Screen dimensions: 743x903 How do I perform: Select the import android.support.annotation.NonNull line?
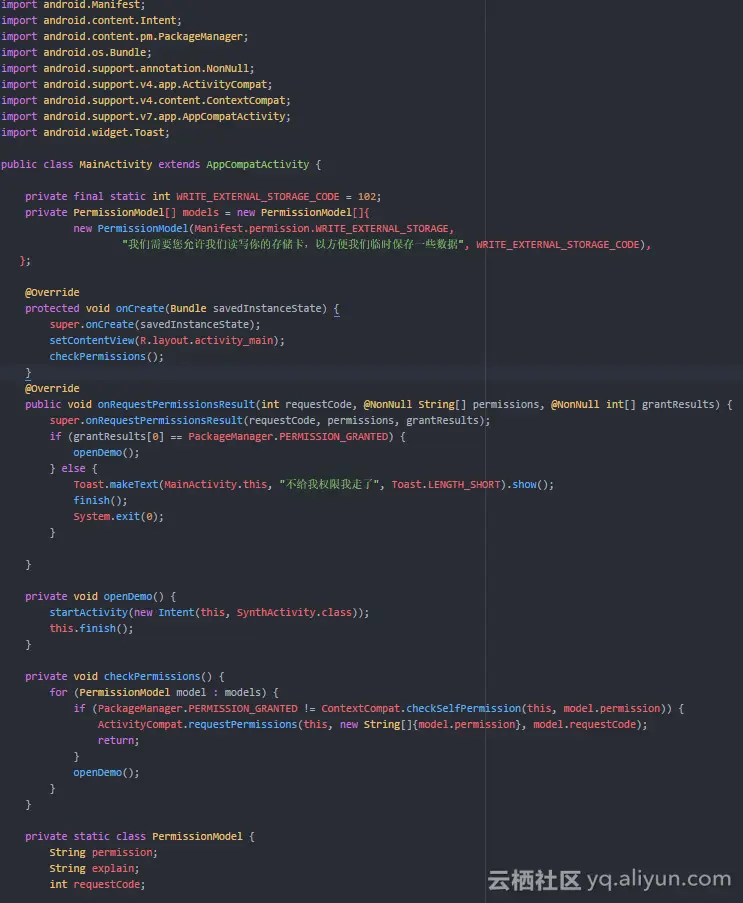point(127,69)
